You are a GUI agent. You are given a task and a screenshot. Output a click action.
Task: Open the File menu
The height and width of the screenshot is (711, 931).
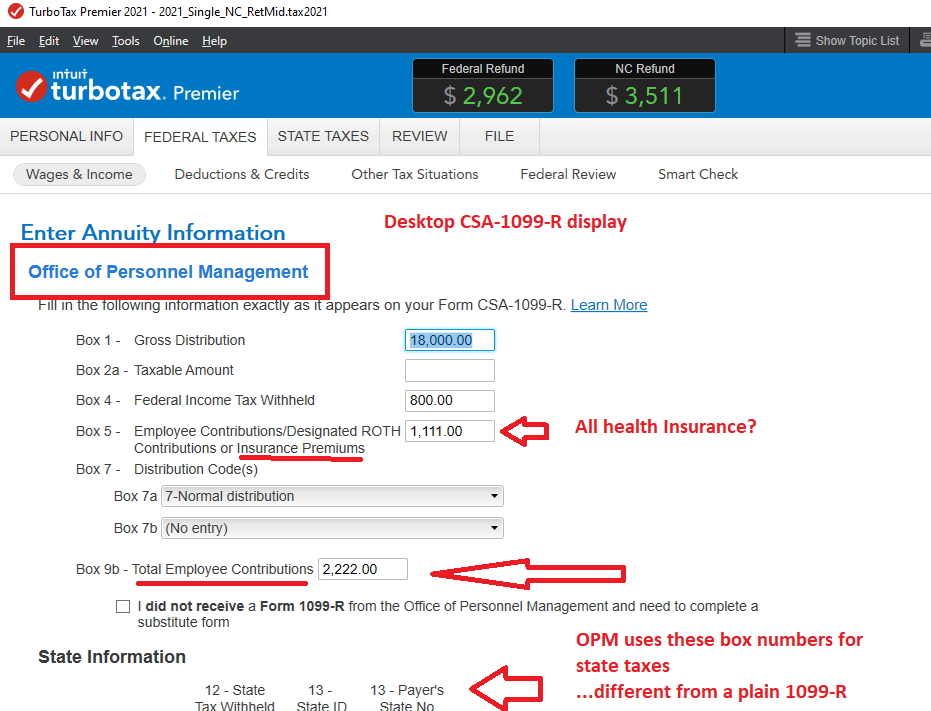[x=16, y=41]
